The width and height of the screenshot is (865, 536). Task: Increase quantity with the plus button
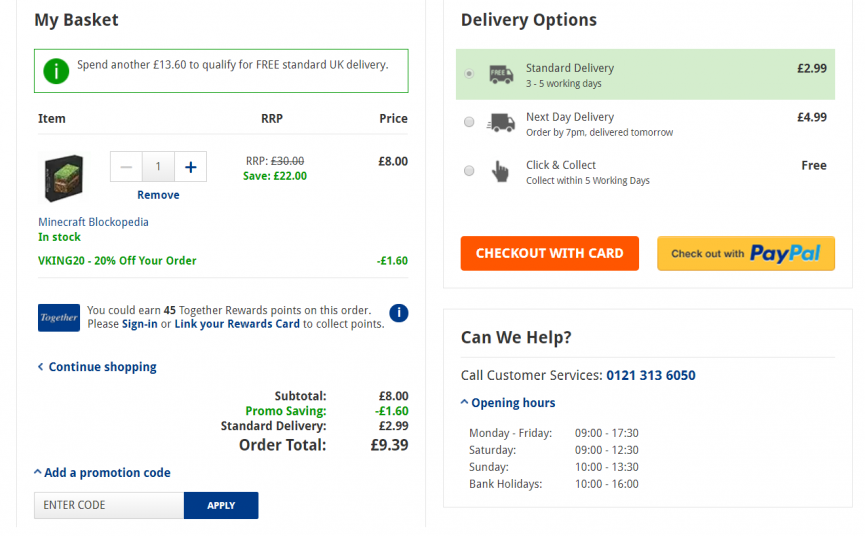[x=190, y=167]
